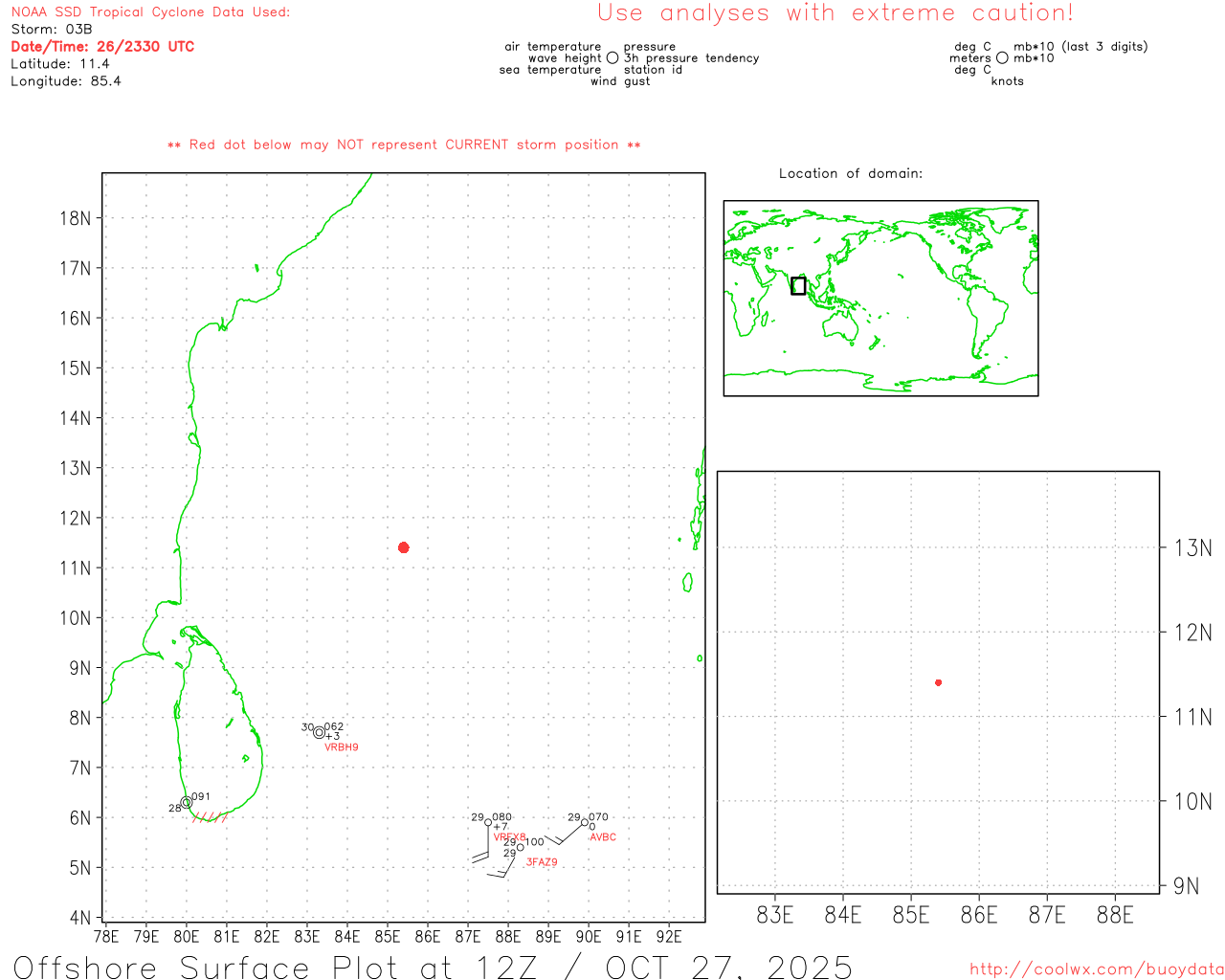
Task: Select the VRBH9 station circle marker
Action: tap(319, 733)
